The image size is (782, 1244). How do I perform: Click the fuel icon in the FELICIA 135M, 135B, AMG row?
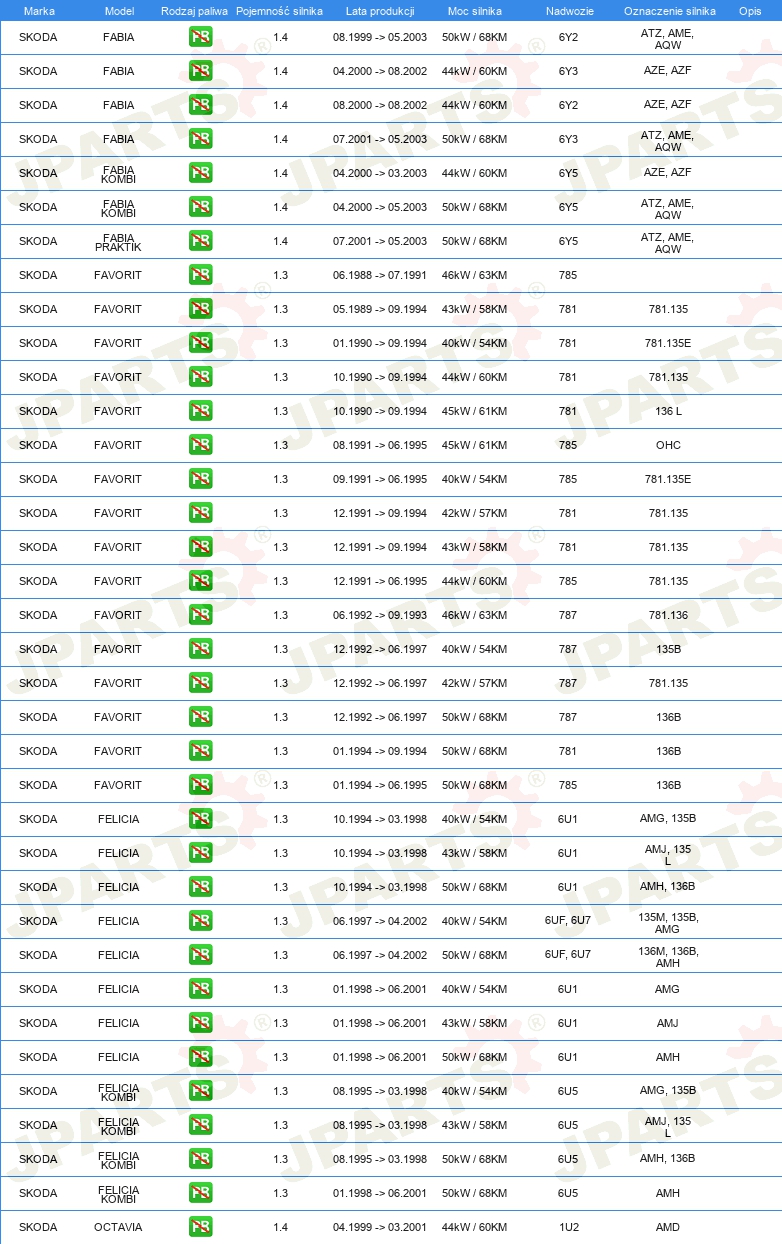coord(201,921)
